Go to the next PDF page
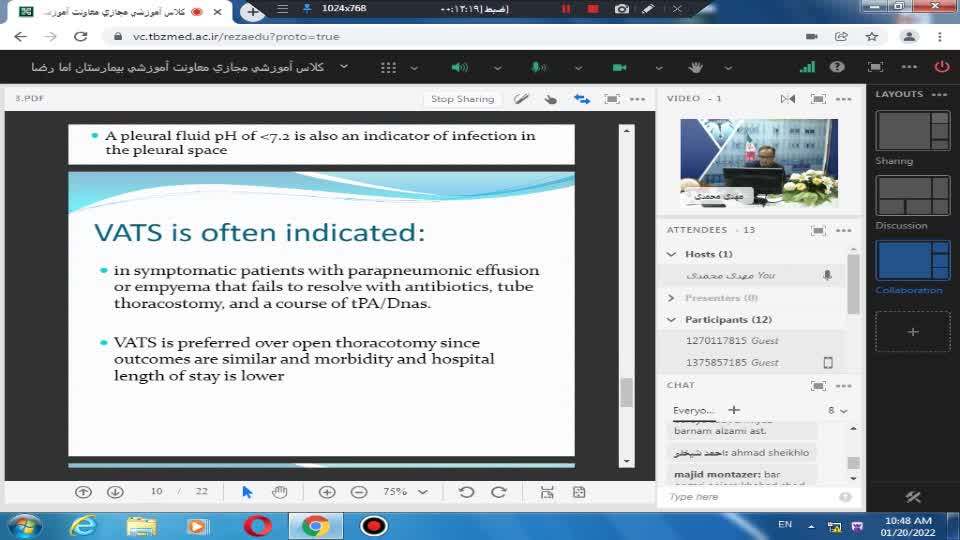Screen dimensions: 960x540 coord(115,492)
